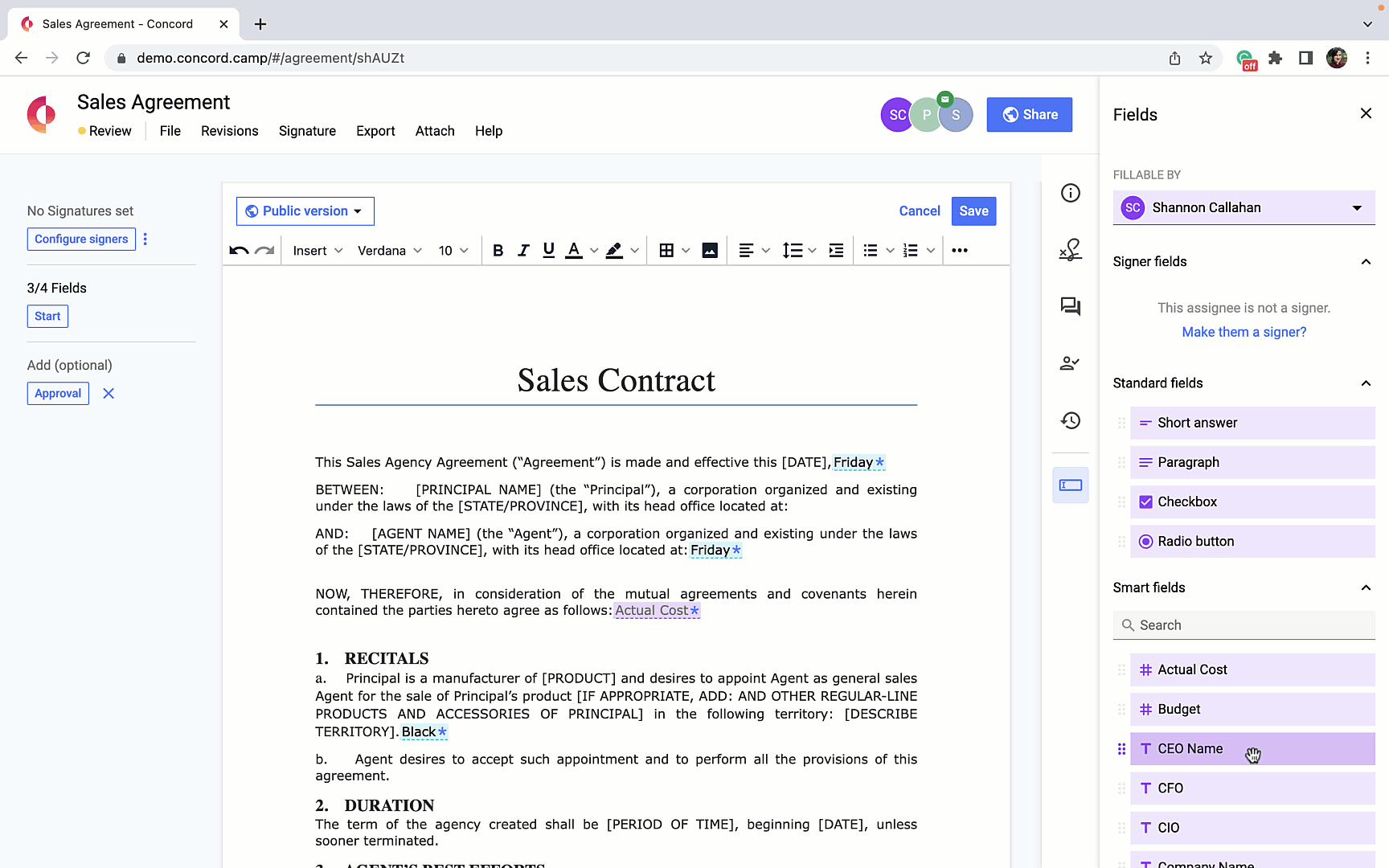Open the font size 10 dropdown

453,251
